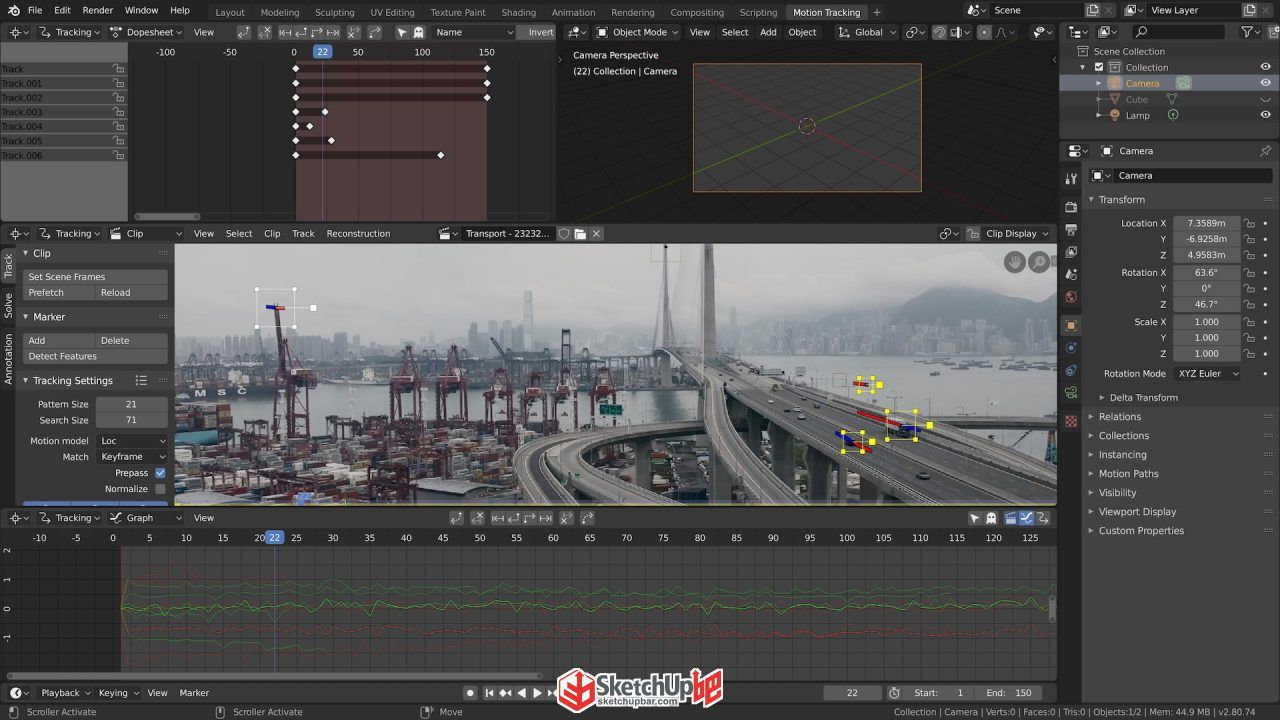Toggle fake user shield icon for Transport clip
Image resolution: width=1280 pixels, height=720 pixels.
(x=564, y=234)
